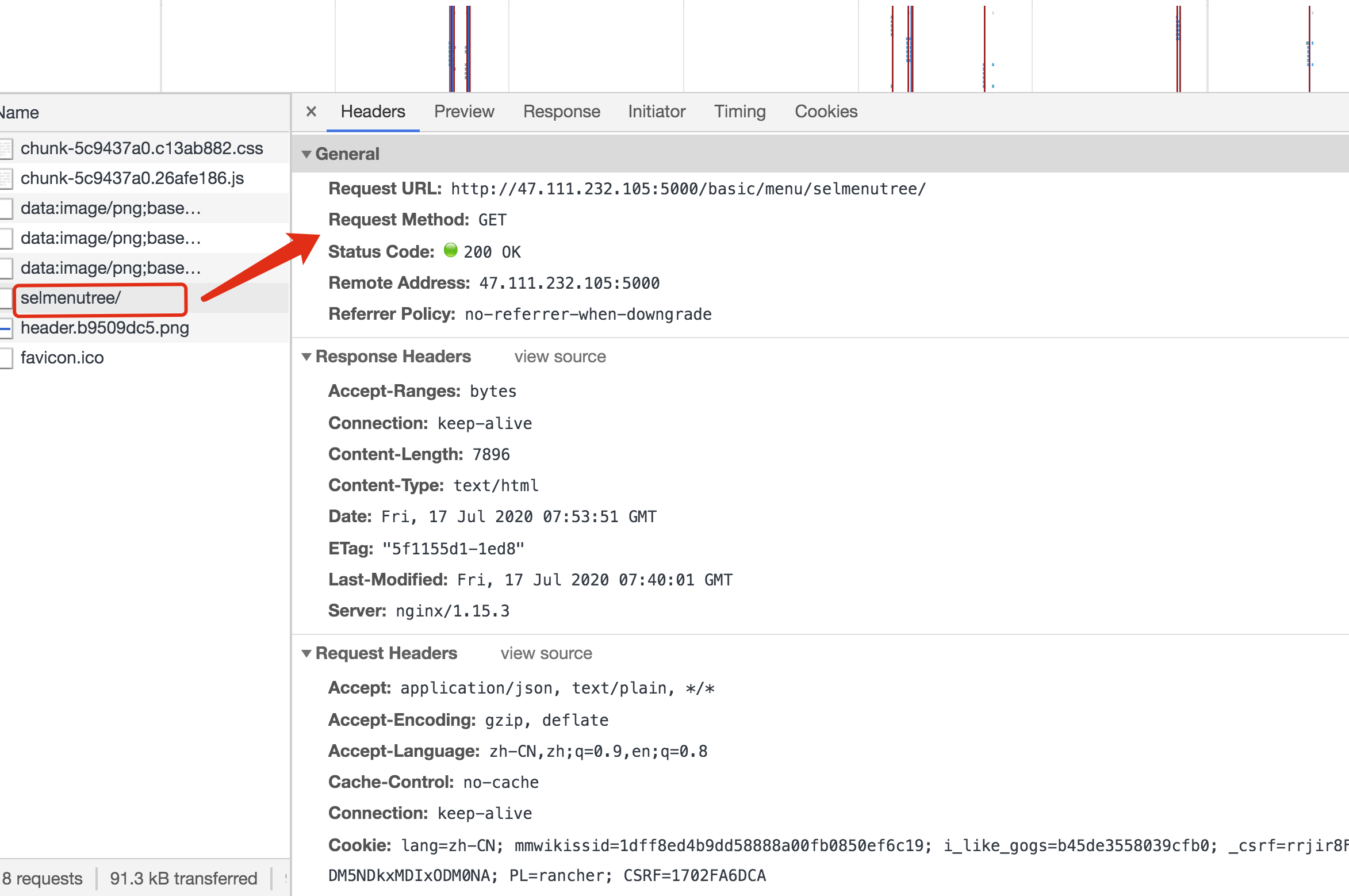1349x896 pixels.
Task: Collapse the General section
Action: point(306,154)
